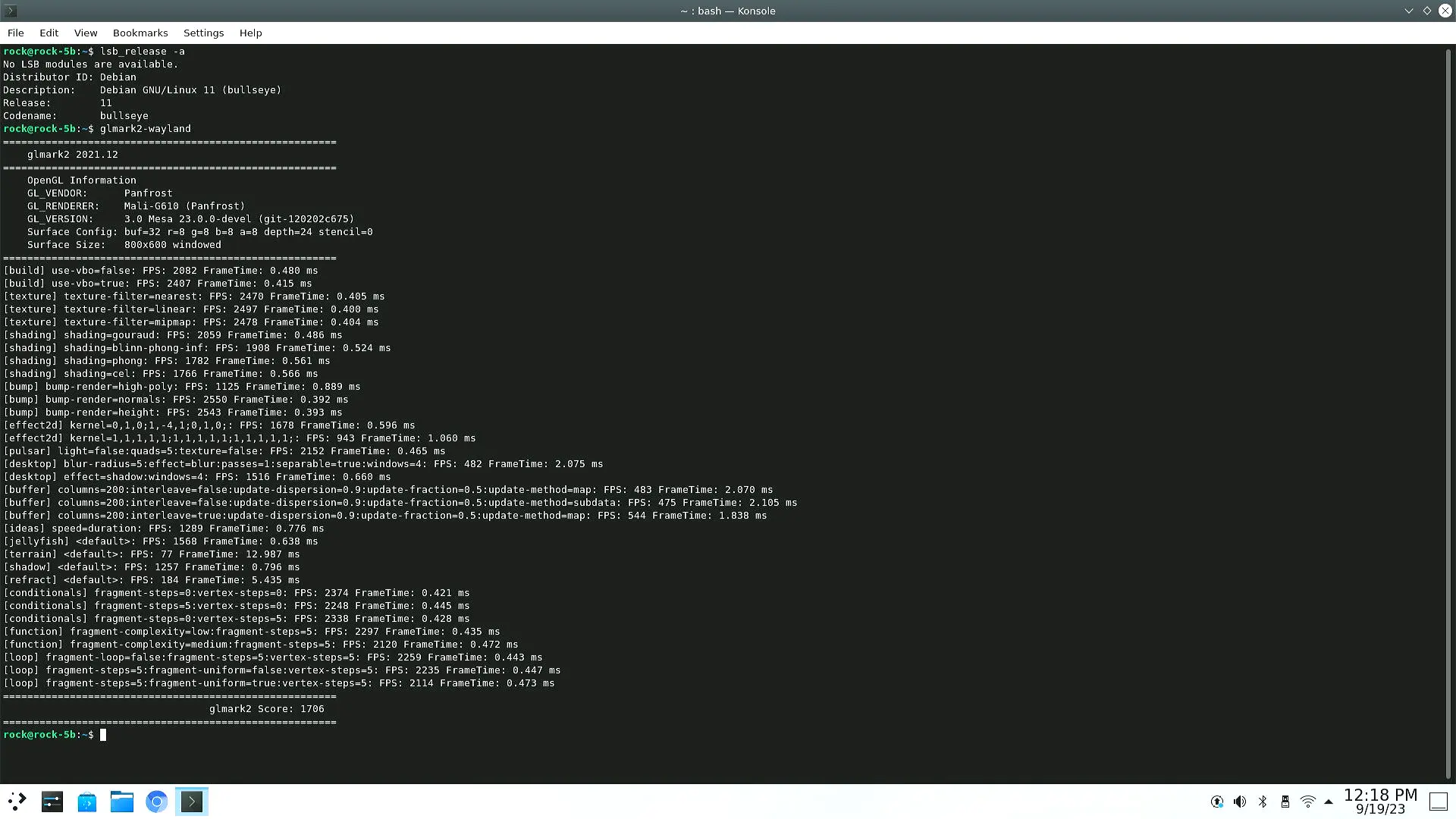Screen dimensions: 1456x819
Task: Open the Bluetooth tray icon
Action: click(x=1263, y=802)
